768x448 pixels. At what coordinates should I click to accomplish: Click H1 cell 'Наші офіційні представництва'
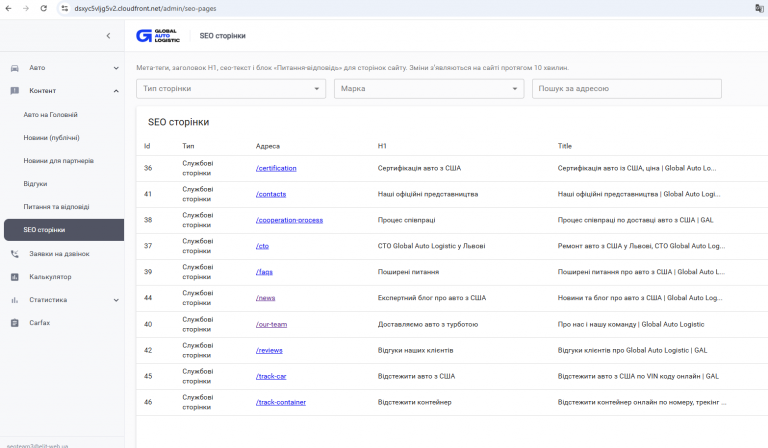coord(428,194)
